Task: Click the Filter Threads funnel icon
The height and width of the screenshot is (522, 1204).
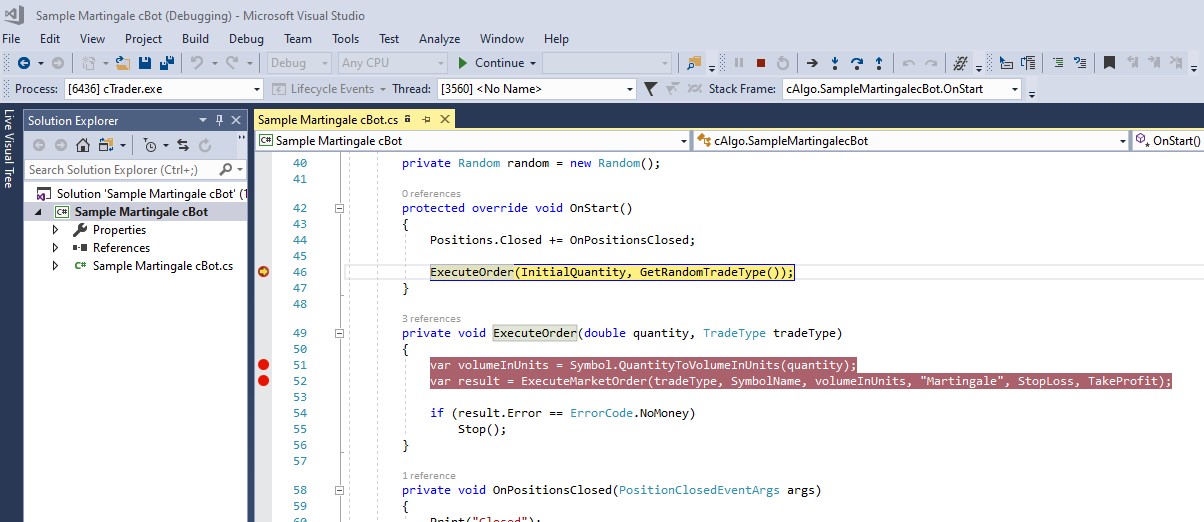Action: [x=650, y=89]
